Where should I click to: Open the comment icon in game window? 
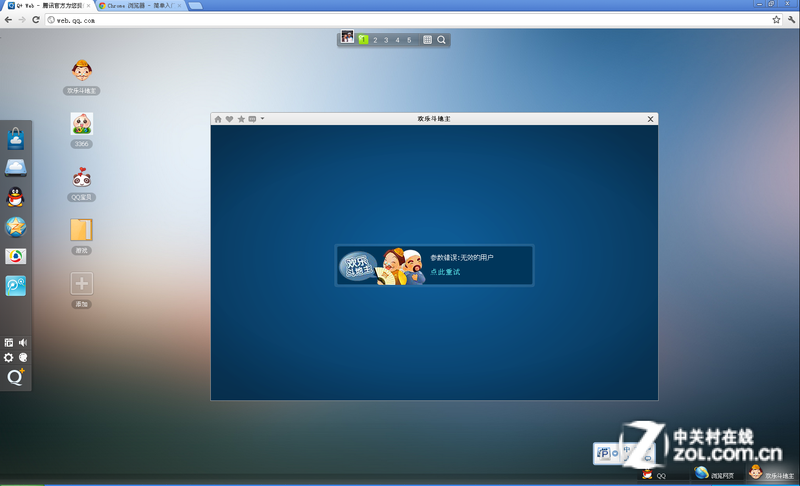(x=252, y=119)
